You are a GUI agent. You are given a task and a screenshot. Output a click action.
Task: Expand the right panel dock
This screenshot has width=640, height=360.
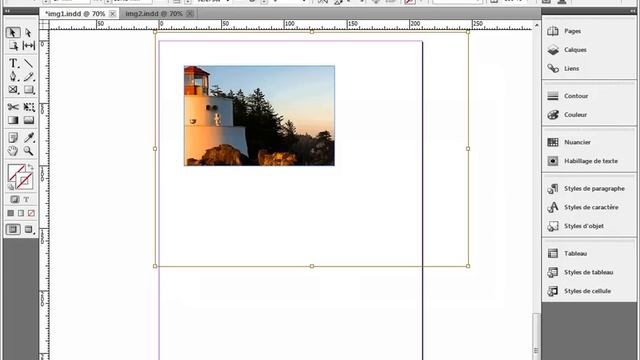tap(633, 11)
